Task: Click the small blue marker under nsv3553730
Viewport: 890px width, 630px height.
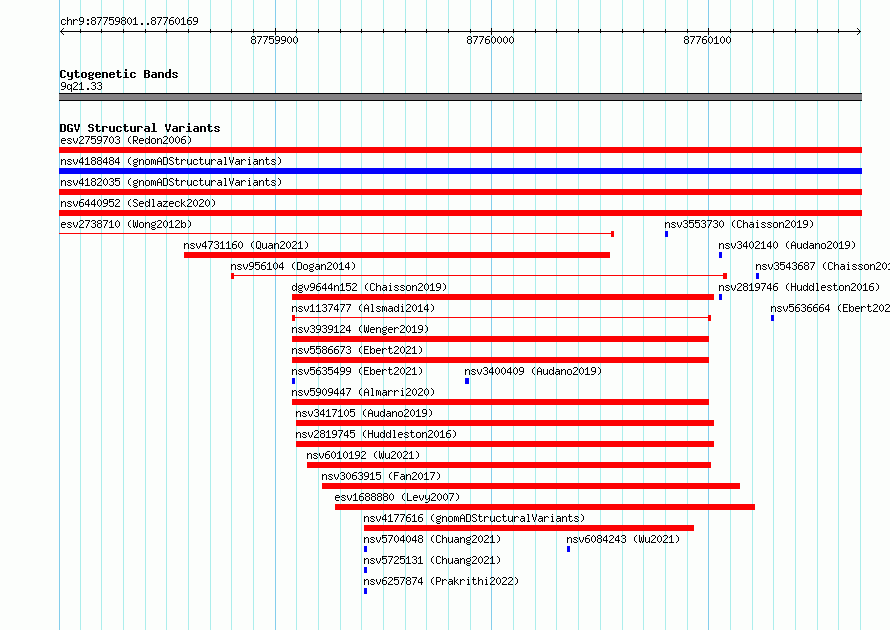Action: [x=666, y=234]
